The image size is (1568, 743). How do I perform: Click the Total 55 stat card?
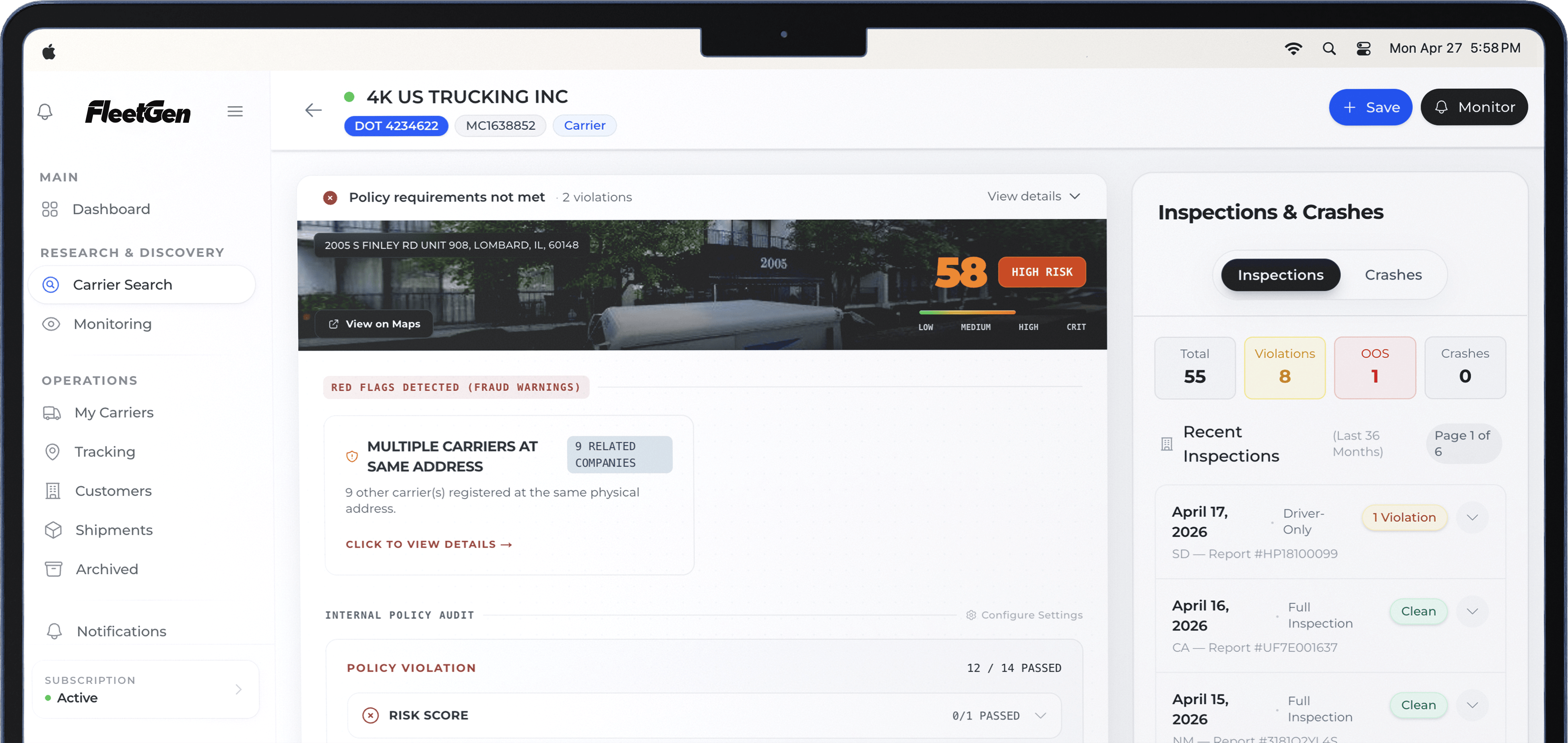(x=1194, y=368)
